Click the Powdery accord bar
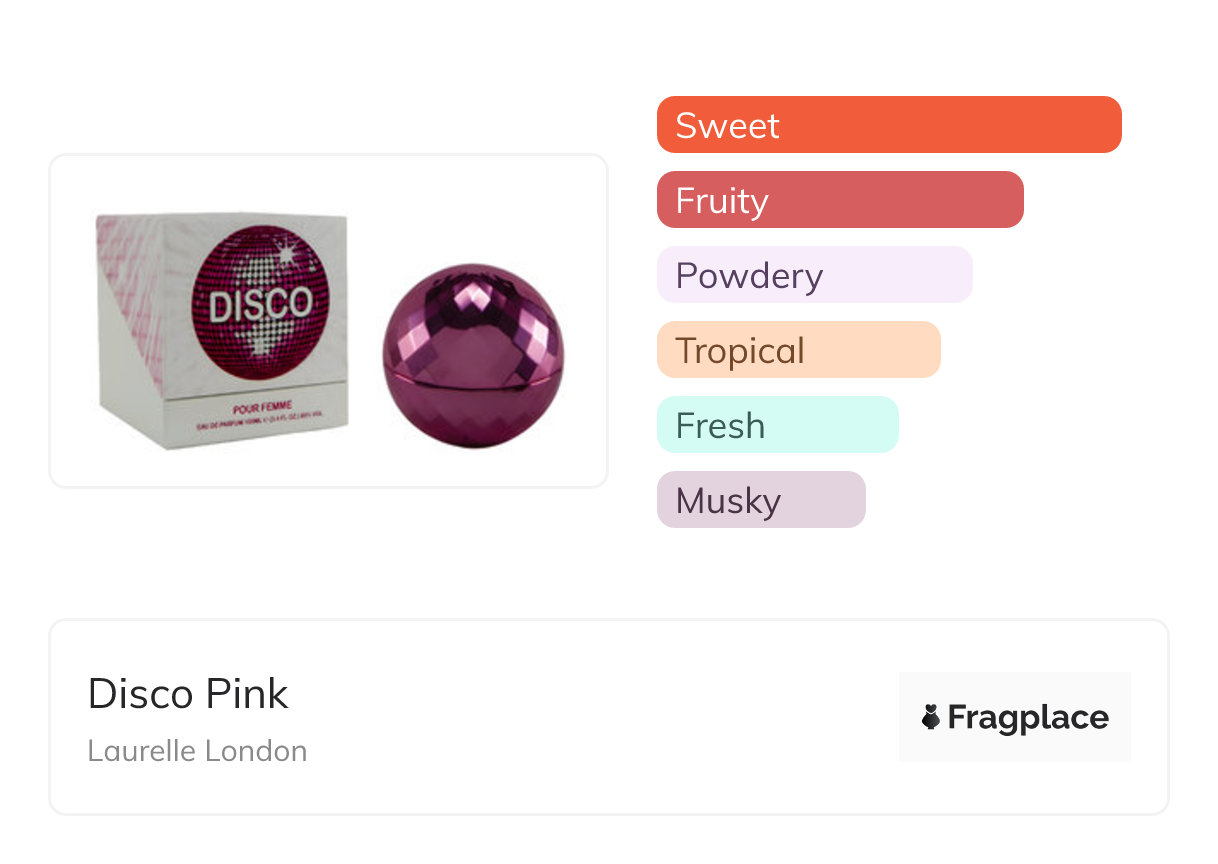This screenshot has height=864, width=1218. point(814,275)
